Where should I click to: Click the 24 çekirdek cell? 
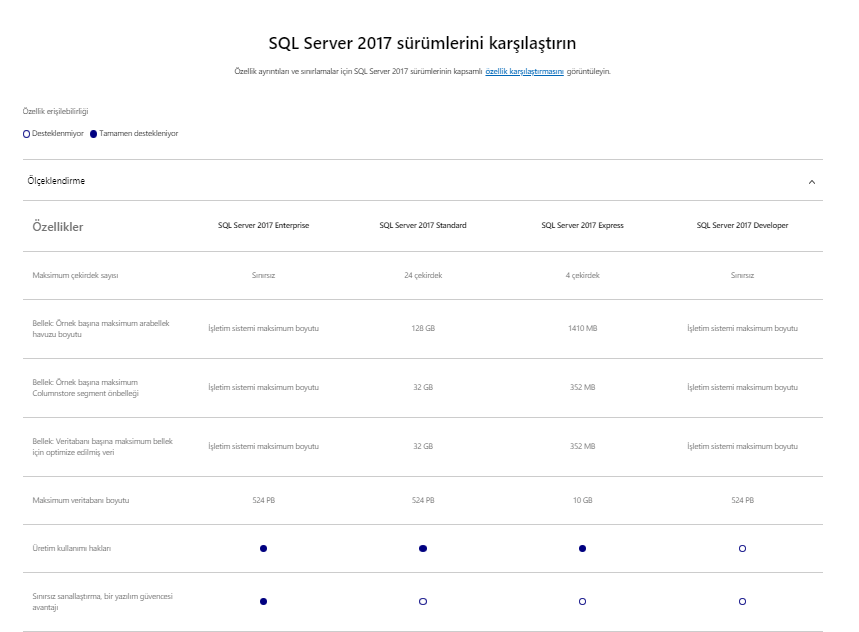click(423, 275)
